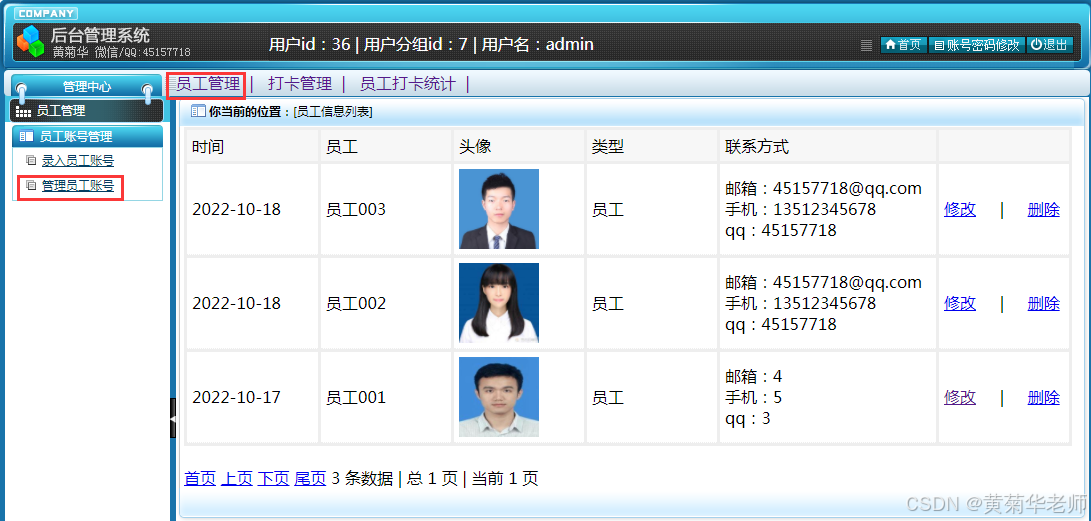
Task: Click the 员工 column header
Action: point(385,147)
